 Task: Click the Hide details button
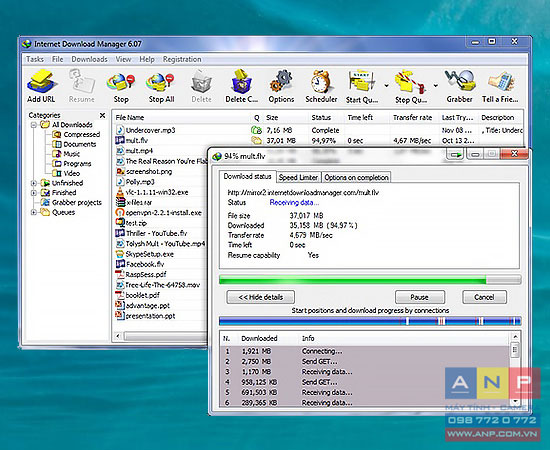pos(261,297)
